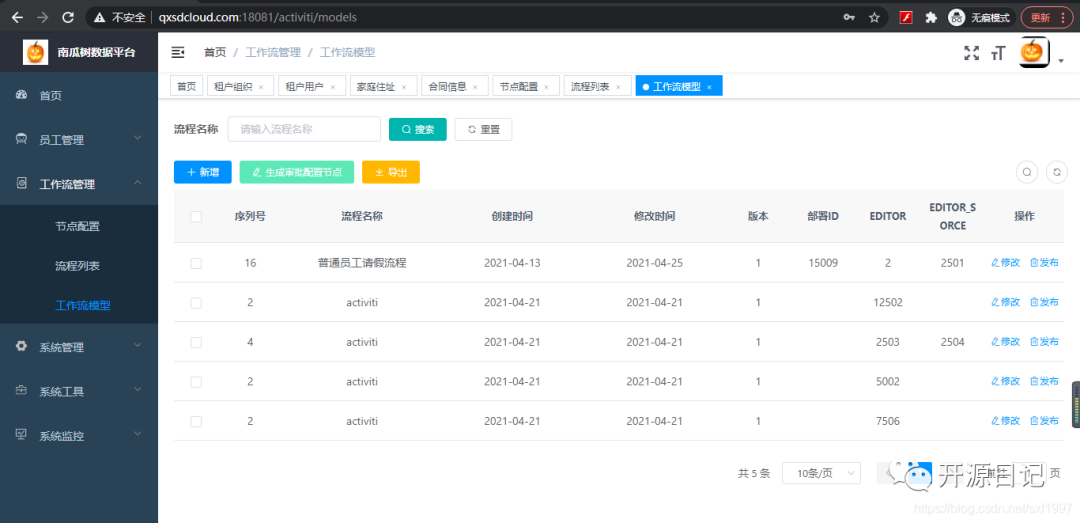The width and height of the screenshot is (1080, 523).
Task: Click the 部署ID cell 15009
Action: coord(823,263)
